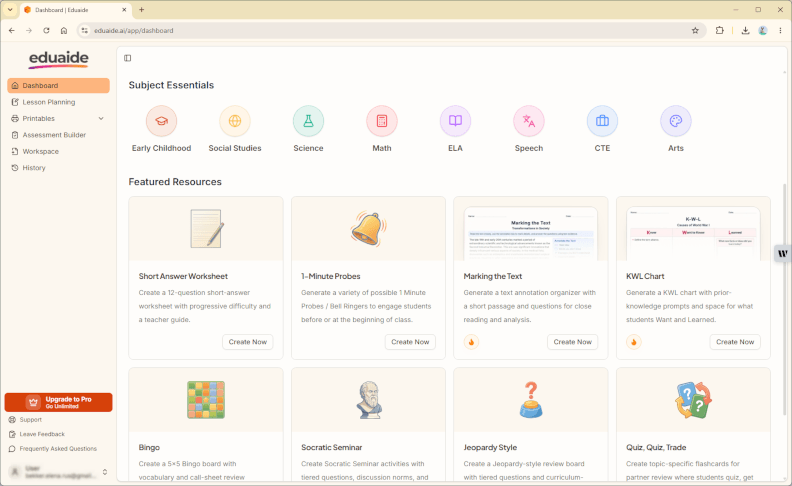Screen dimensions: 792x486
Task: Click the browser address bar URL
Action: tap(133, 30)
